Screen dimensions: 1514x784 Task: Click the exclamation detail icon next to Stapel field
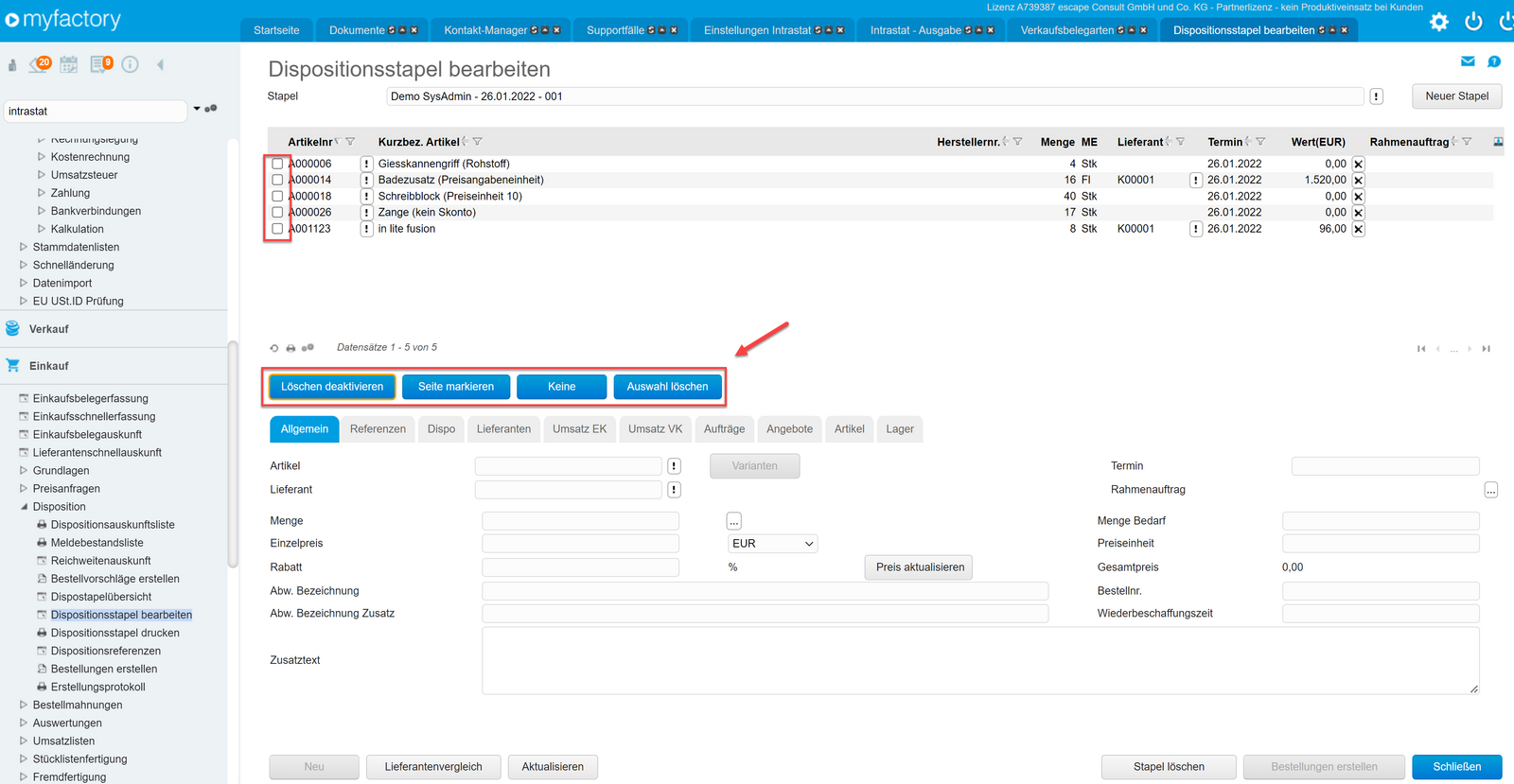[x=1377, y=96]
